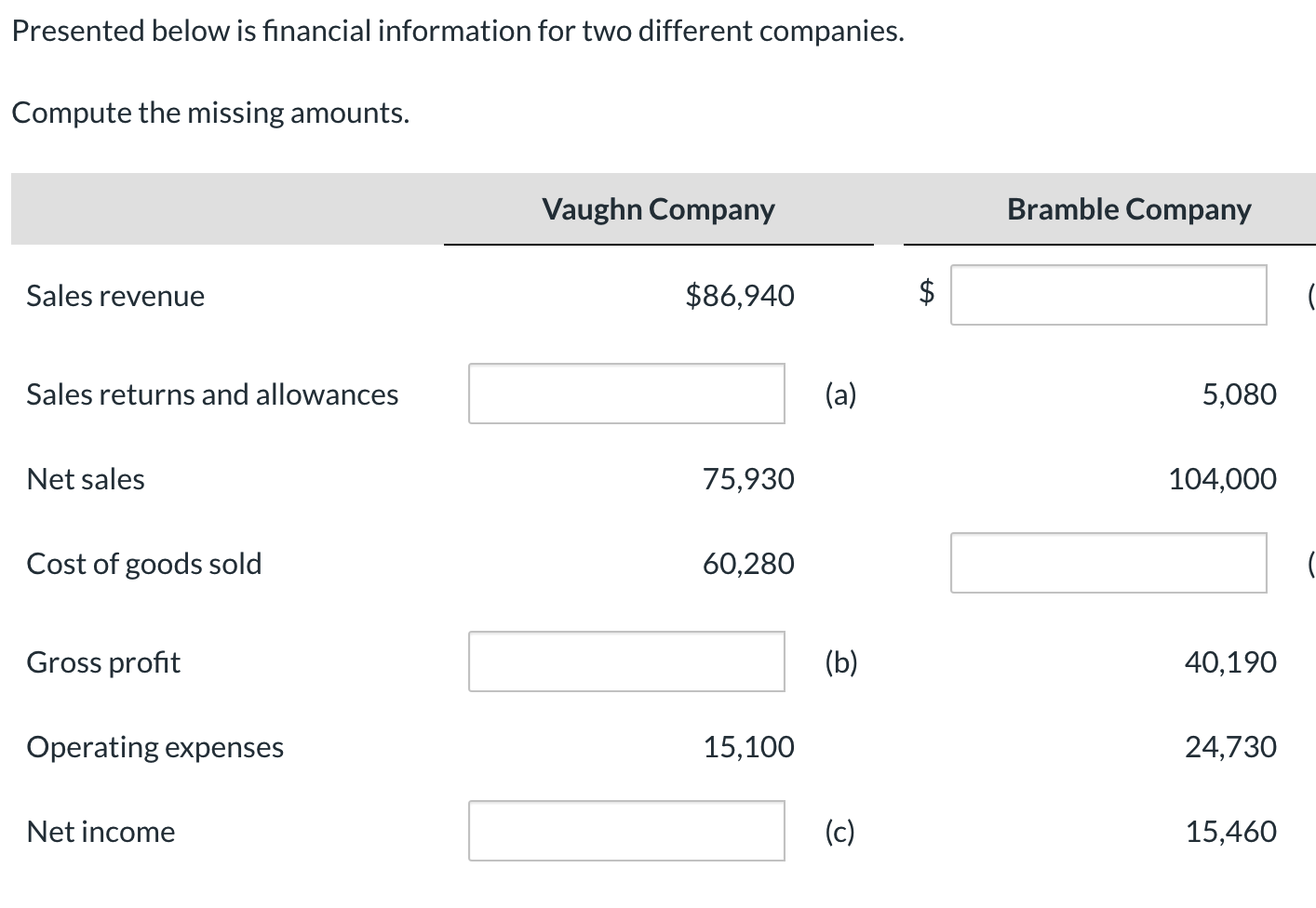The width and height of the screenshot is (1316, 908).
Task: Click the Gross profit input field for Vaughn
Action: [x=625, y=661]
